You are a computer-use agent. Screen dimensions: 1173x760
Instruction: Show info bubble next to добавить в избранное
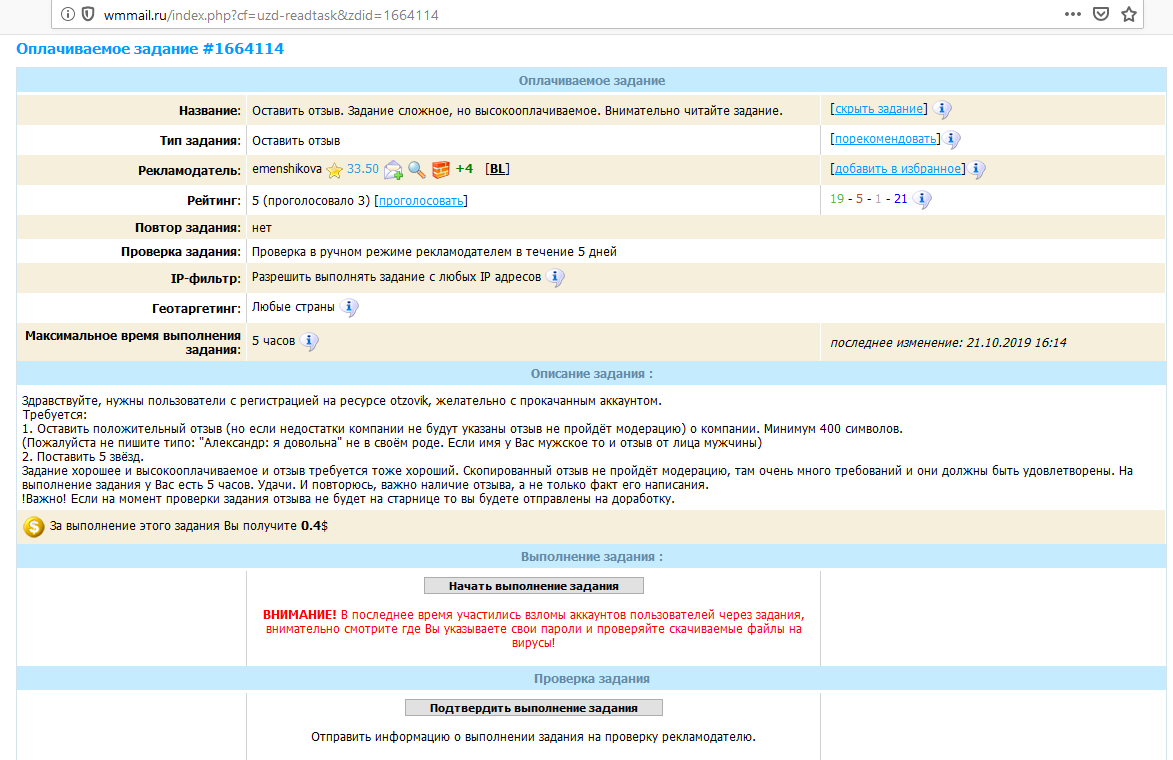[977, 169]
